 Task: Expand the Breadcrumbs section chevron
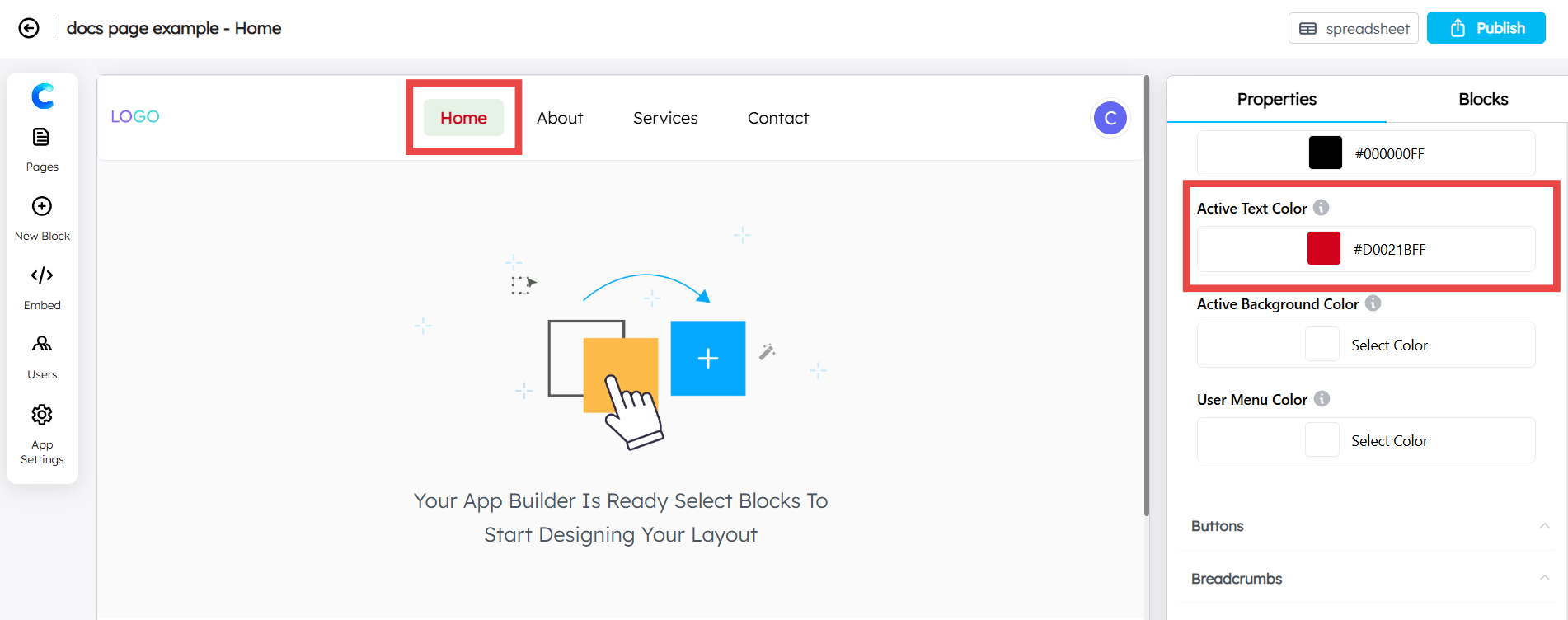click(1545, 579)
